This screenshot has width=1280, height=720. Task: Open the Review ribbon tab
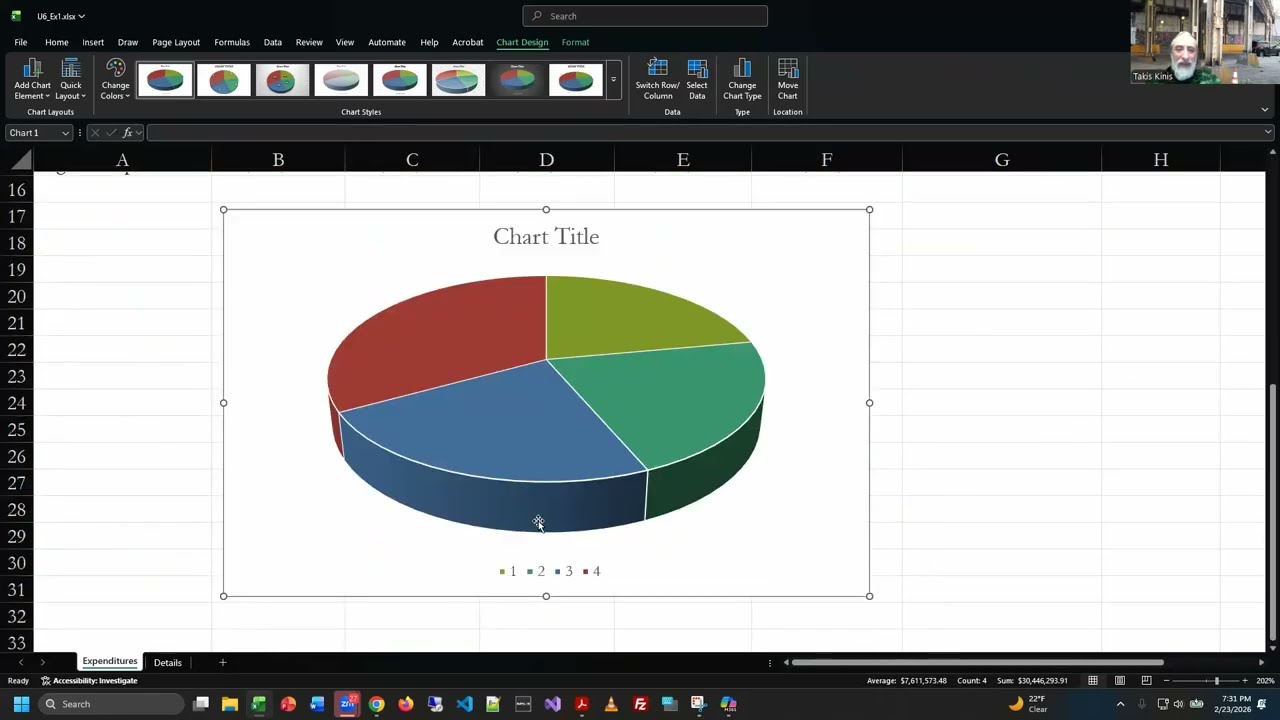309,42
